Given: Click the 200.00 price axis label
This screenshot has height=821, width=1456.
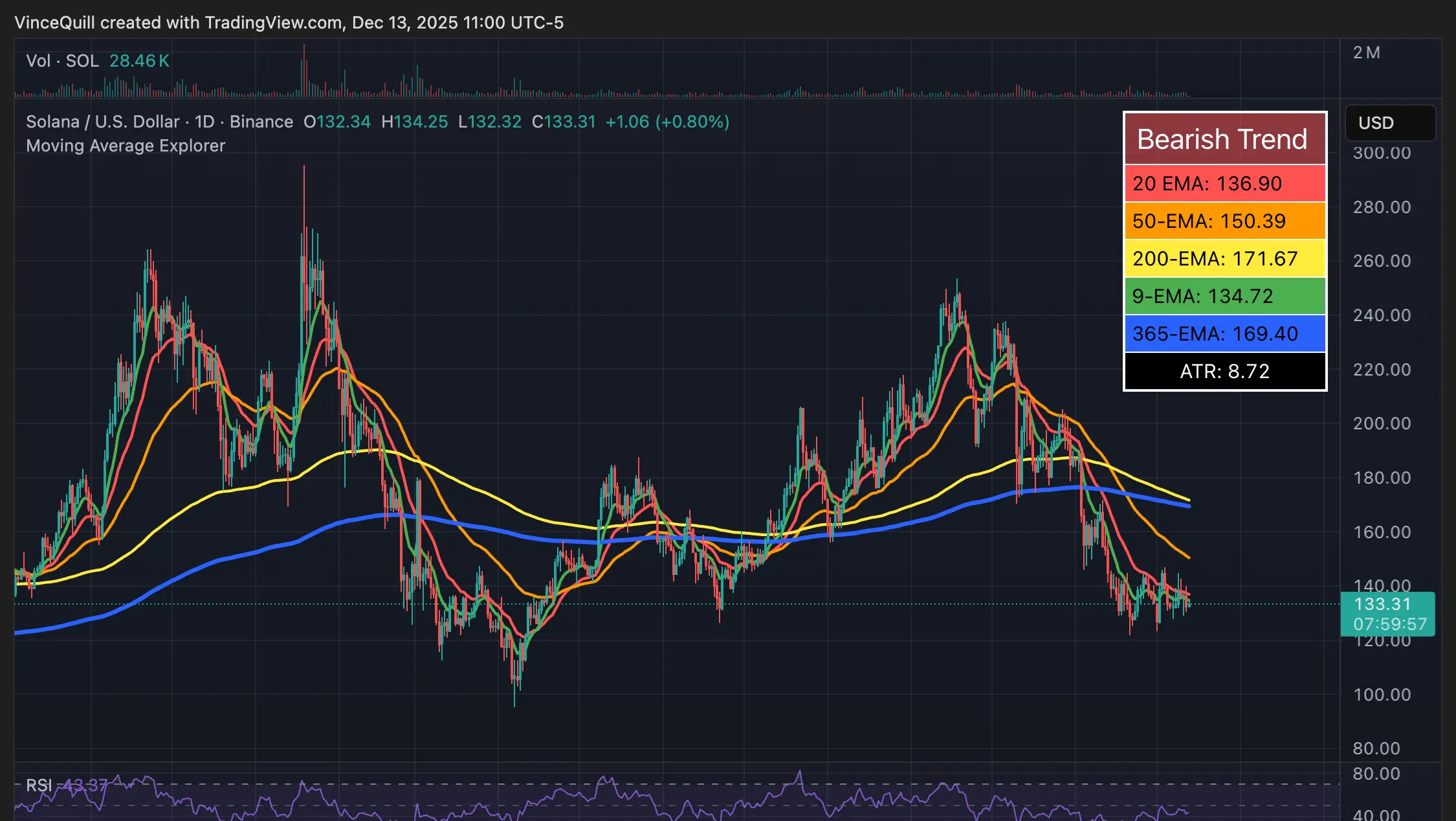Looking at the screenshot, I should pos(1382,423).
